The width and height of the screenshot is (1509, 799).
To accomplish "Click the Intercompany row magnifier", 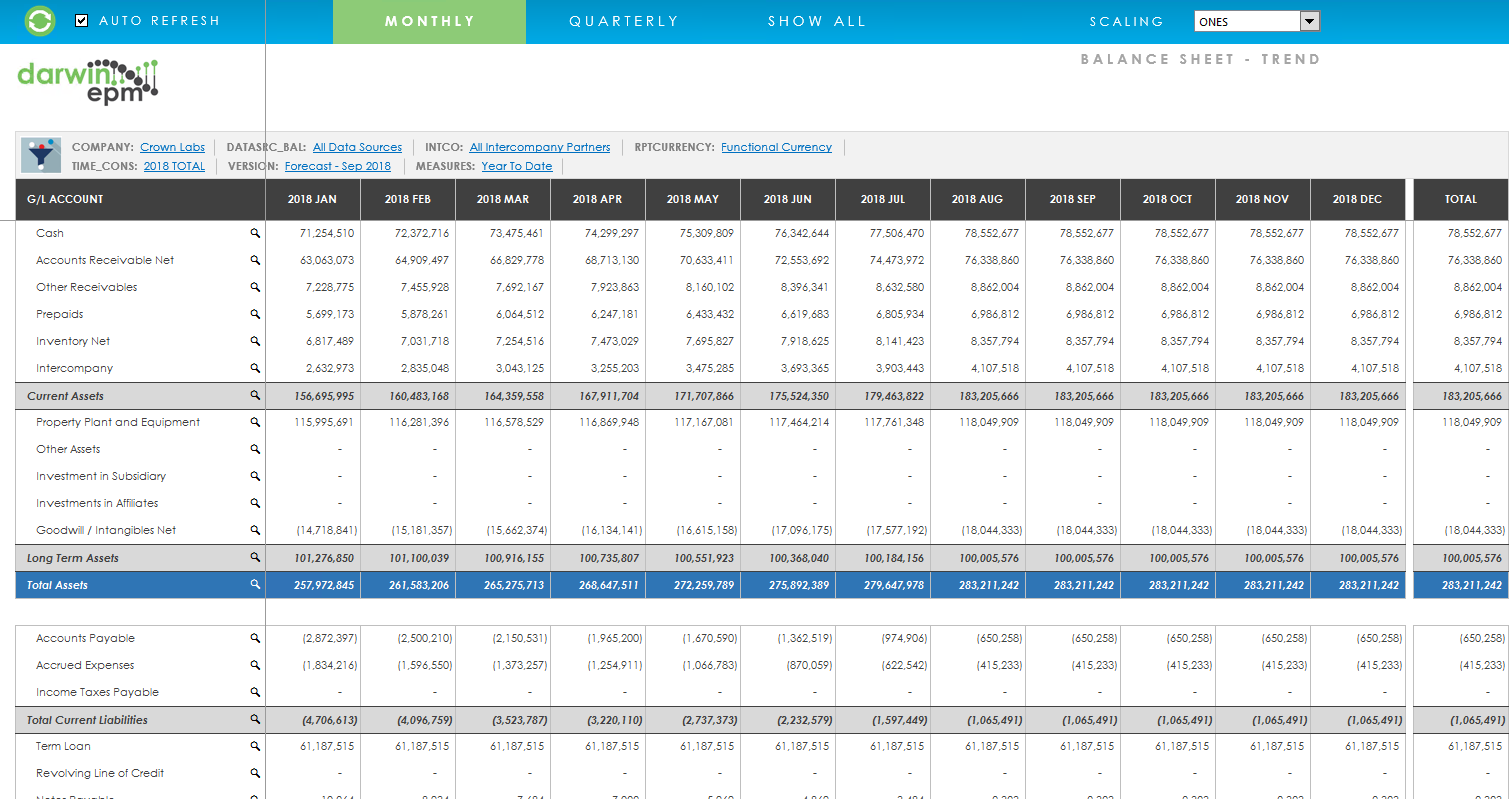I will click(255, 368).
